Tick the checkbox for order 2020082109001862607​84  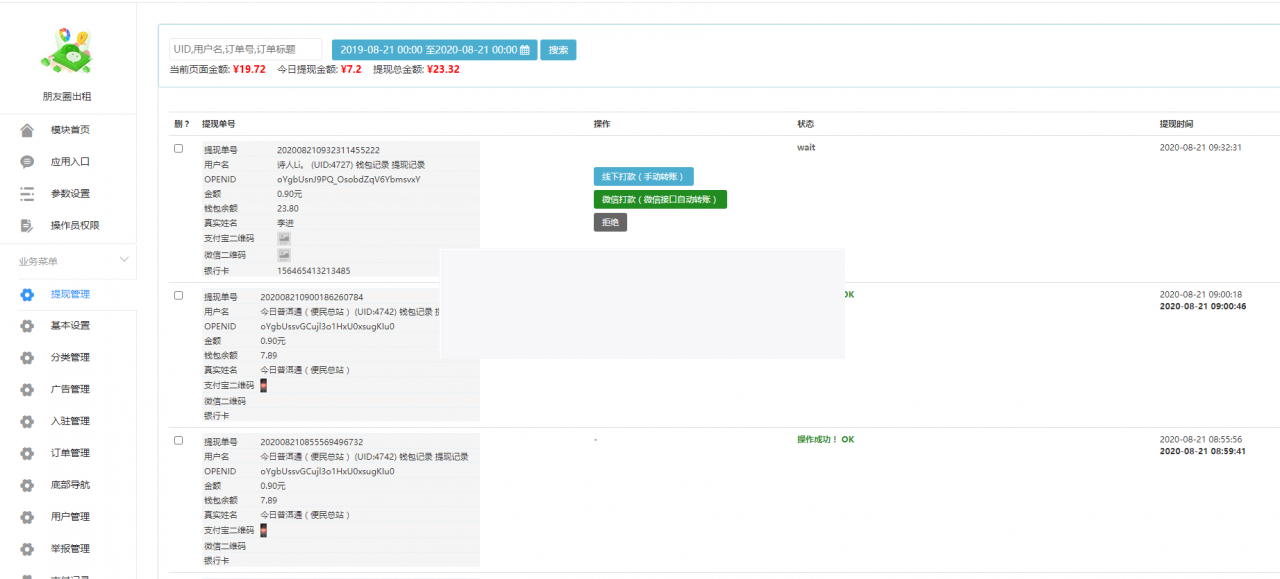pyautogui.click(x=179, y=296)
